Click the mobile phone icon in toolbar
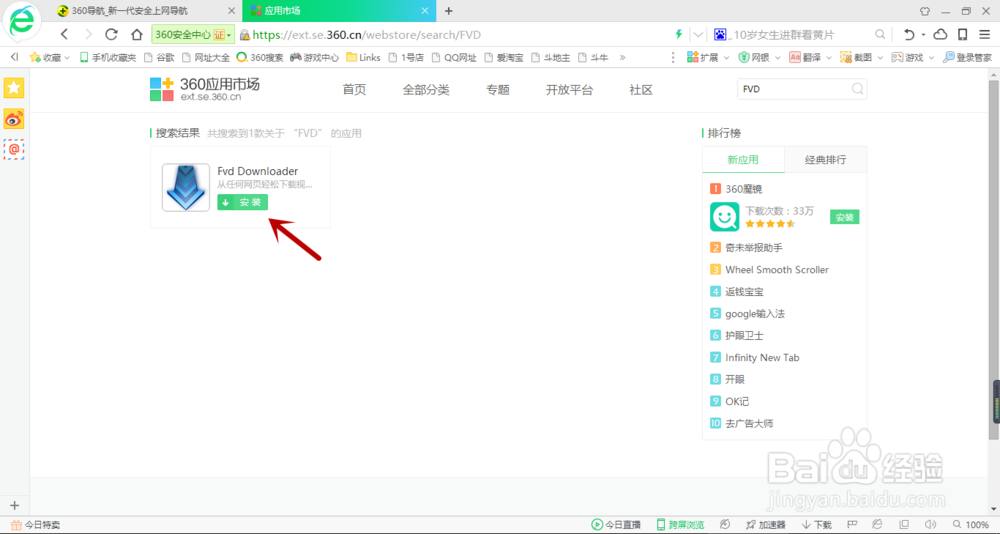This screenshot has width=1000, height=534. click(x=963, y=34)
